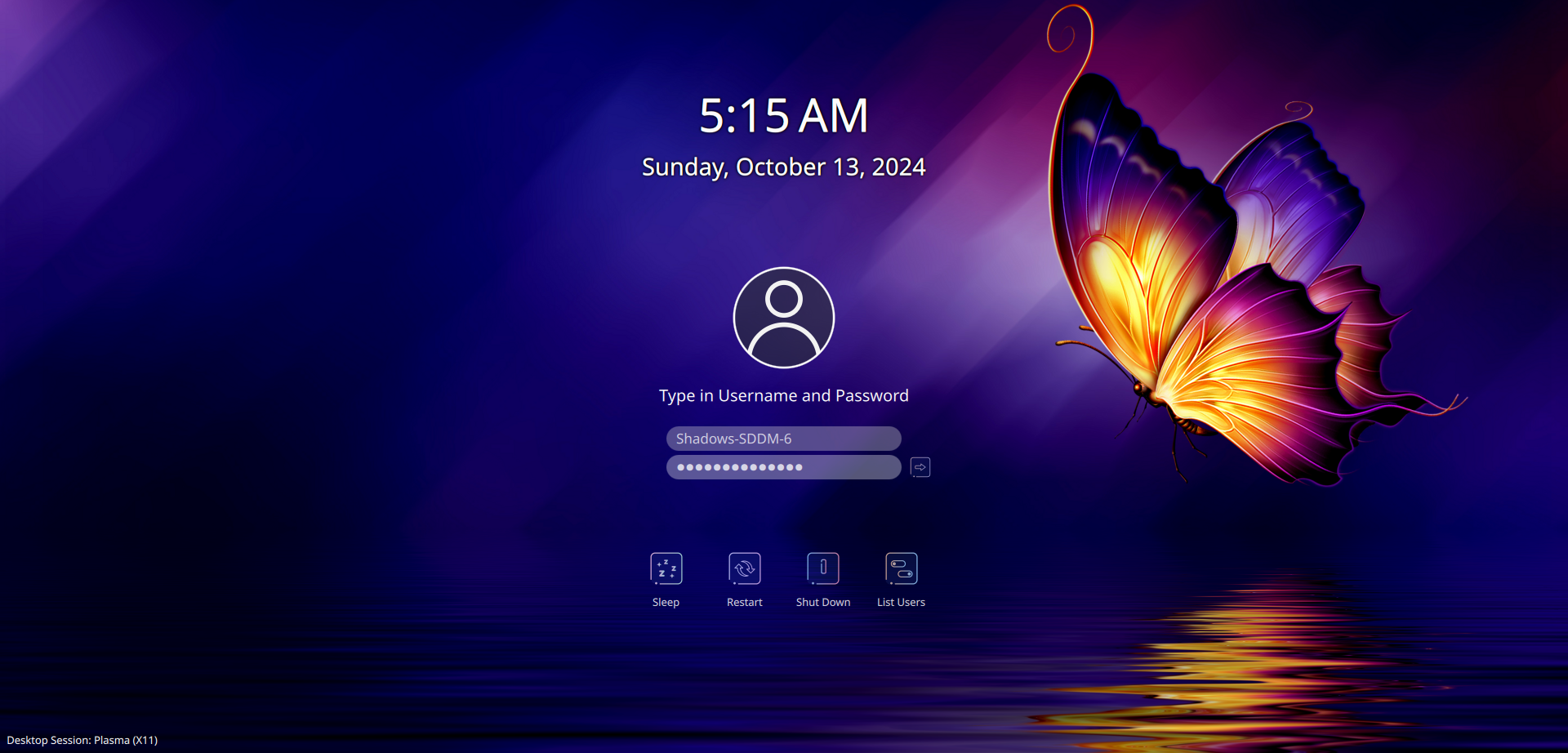Click the 'Type in Username and Password' prompt
This screenshot has width=1568, height=753.
(x=784, y=396)
